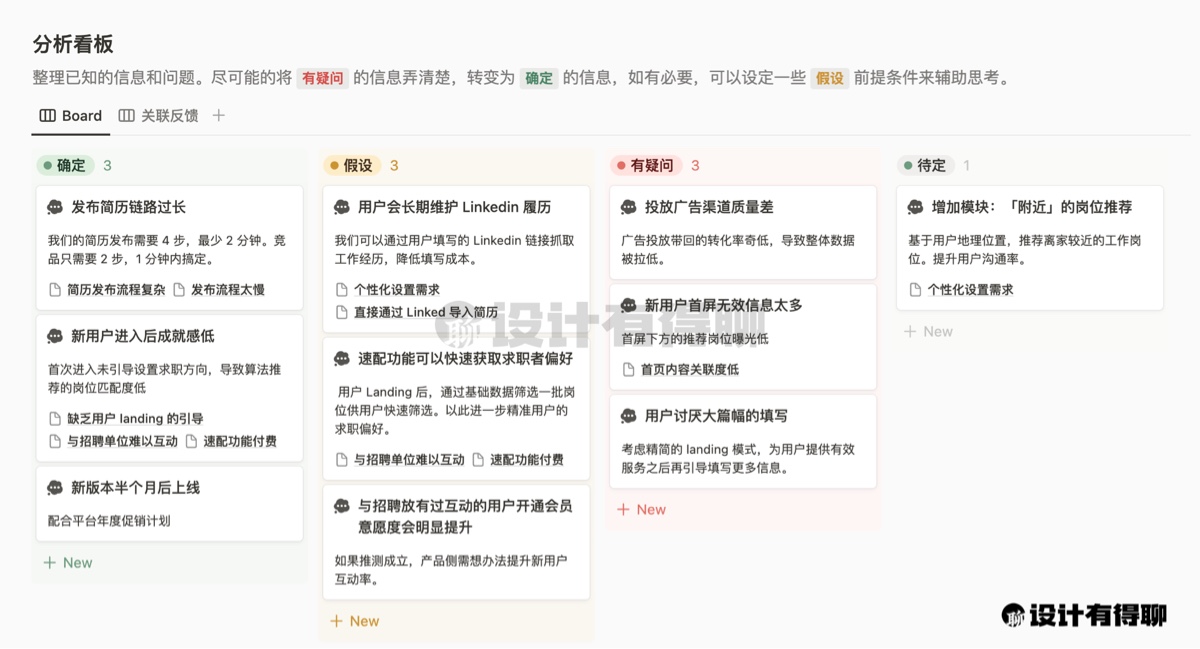
Task: Add a new card under 有疑问 column
Action: pos(641,510)
